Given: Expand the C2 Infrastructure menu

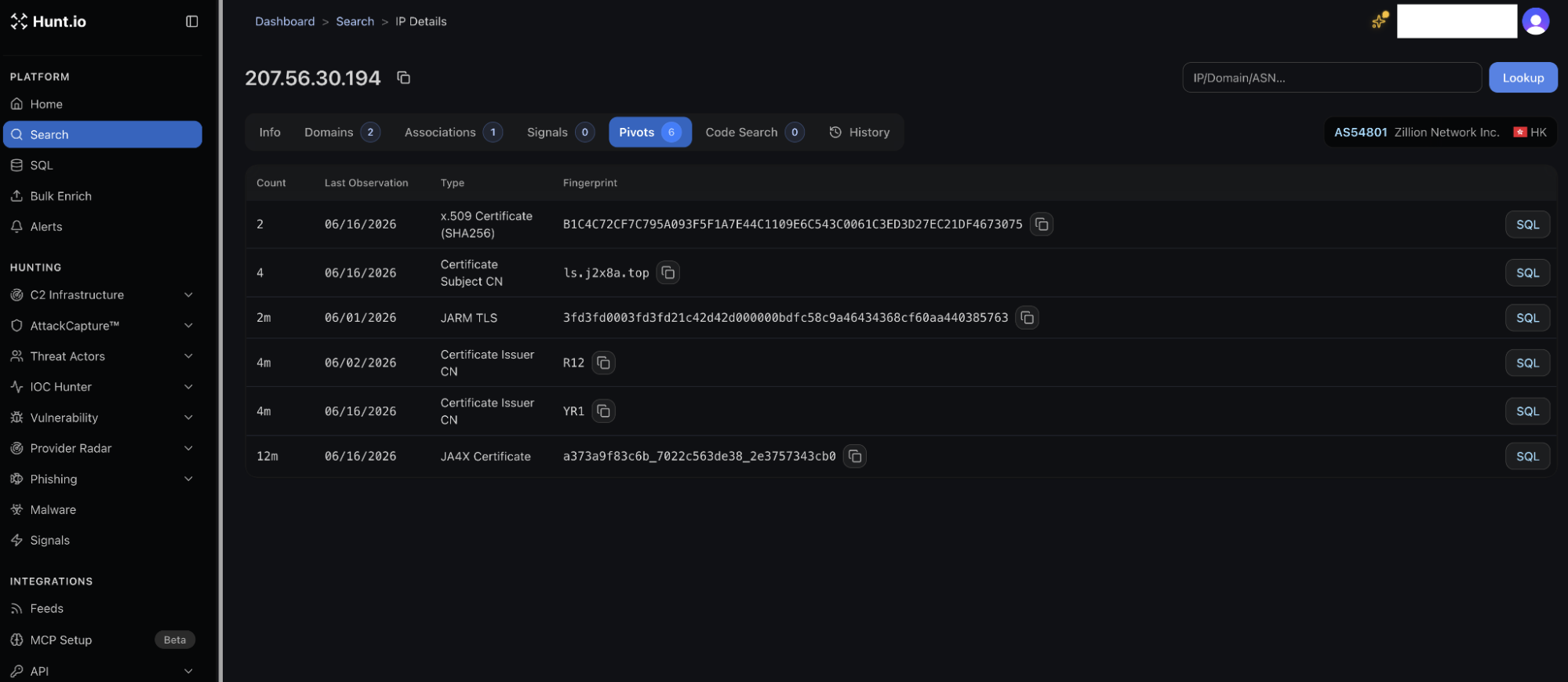Looking at the screenshot, I should (102, 294).
